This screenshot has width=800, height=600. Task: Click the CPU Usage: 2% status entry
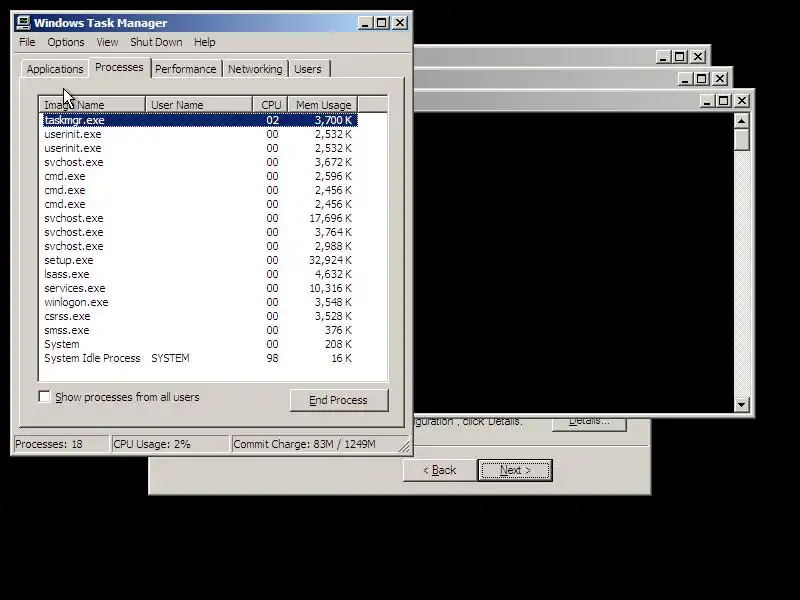point(170,444)
